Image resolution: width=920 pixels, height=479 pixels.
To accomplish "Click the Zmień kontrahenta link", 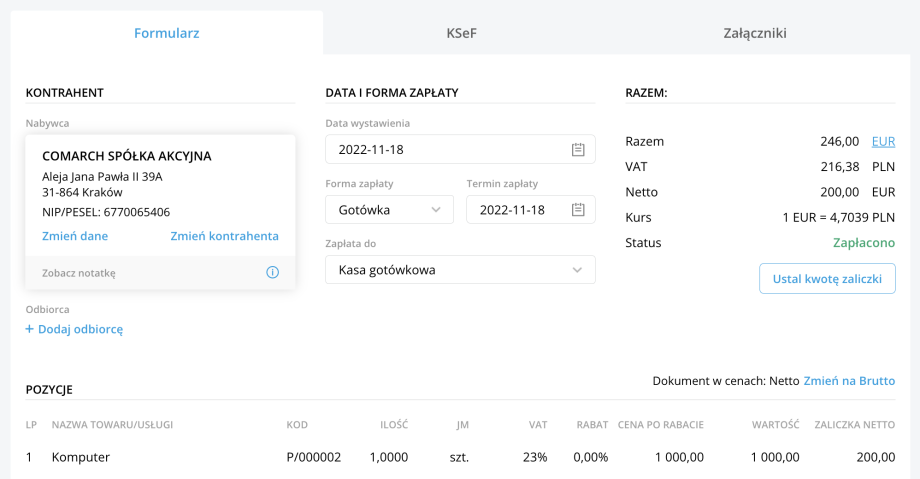I will coord(224,236).
